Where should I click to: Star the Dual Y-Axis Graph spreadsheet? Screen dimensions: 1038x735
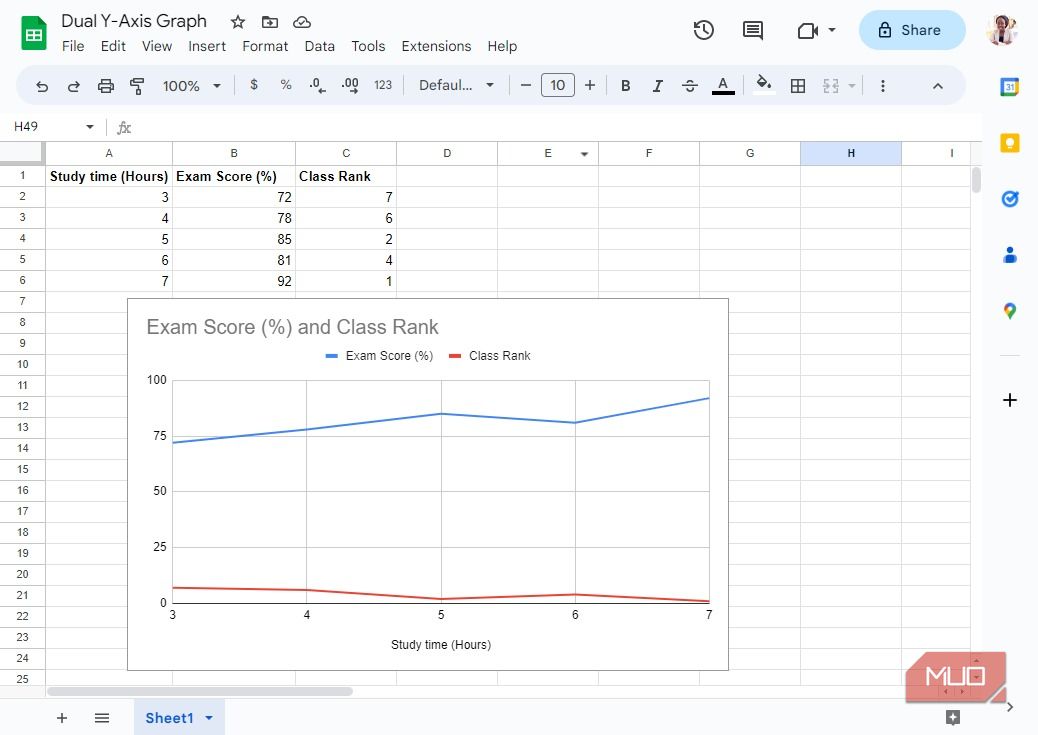237,21
